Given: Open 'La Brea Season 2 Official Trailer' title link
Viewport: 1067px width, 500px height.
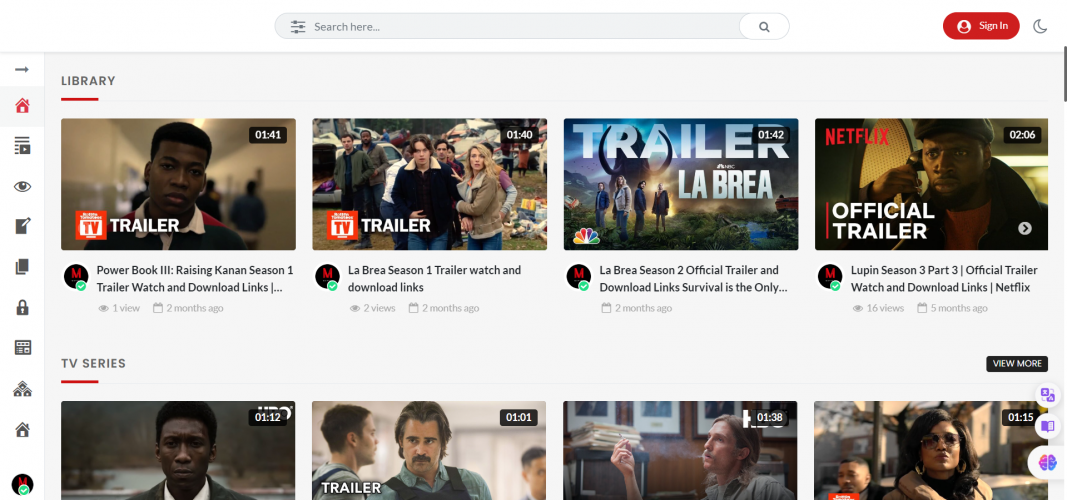Looking at the screenshot, I should pyautogui.click(x=693, y=278).
